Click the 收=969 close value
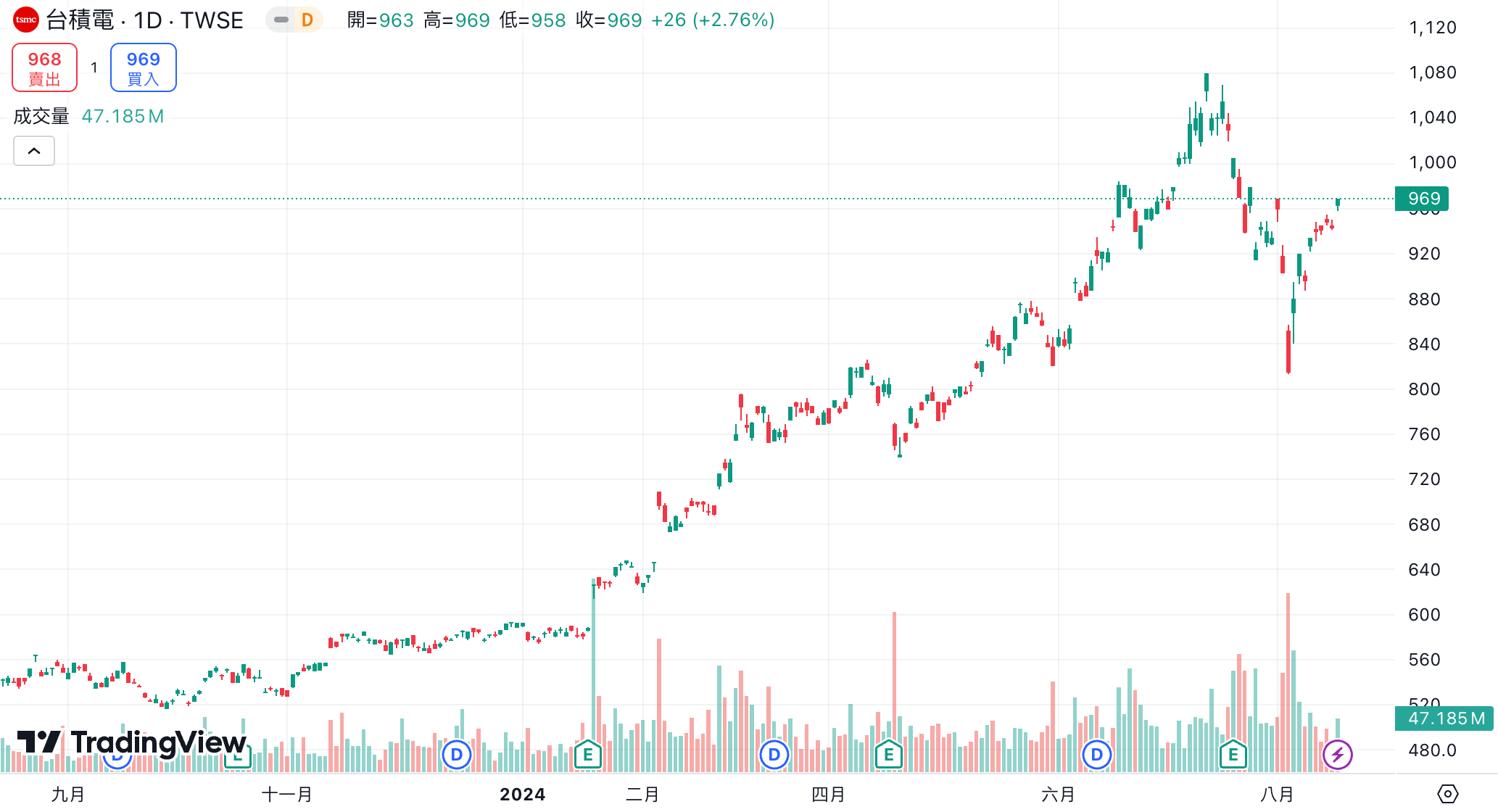The width and height of the screenshot is (1498, 812). pos(609,20)
